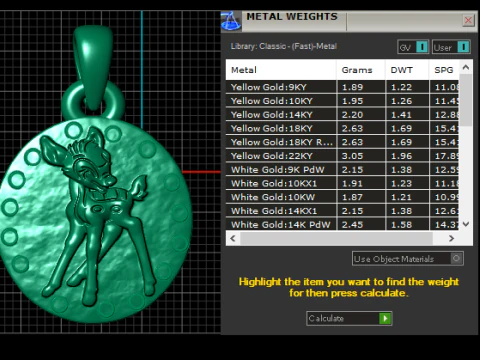Click the Metal Weights scale icon
480x360 pixels.
tap(231, 21)
